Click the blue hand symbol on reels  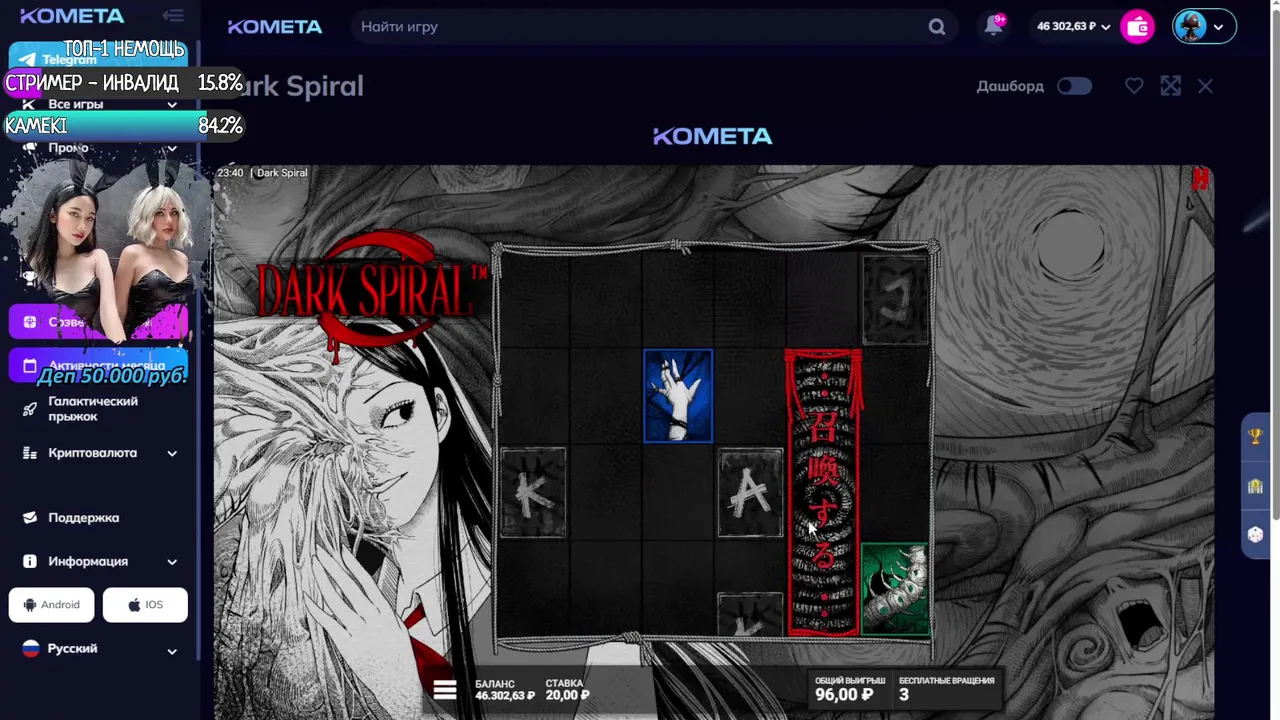point(678,395)
